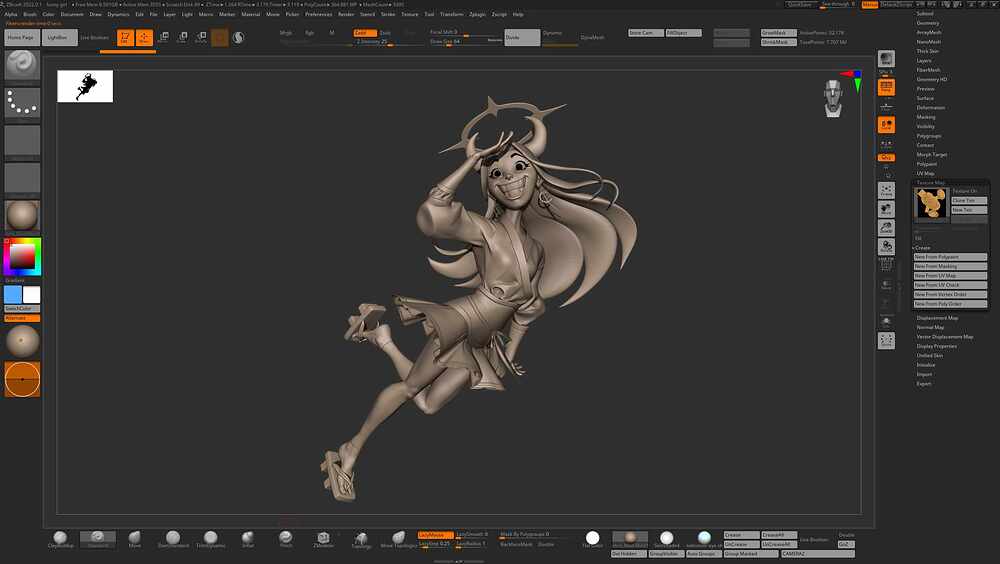Click the Clone Txtr button
The height and width of the screenshot is (564, 1000).
[x=969, y=200]
